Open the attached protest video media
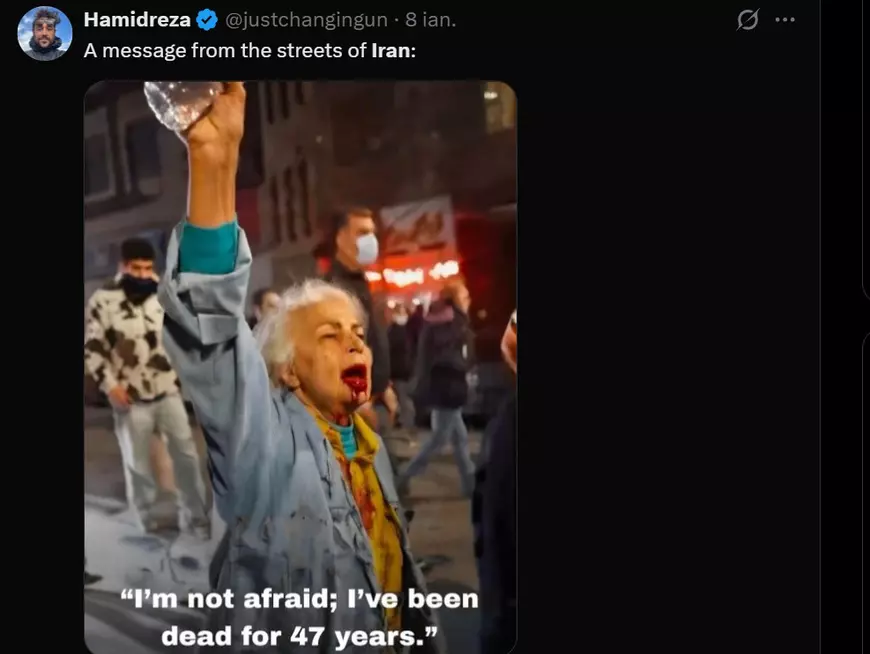The height and width of the screenshot is (654, 870). pos(300,367)
